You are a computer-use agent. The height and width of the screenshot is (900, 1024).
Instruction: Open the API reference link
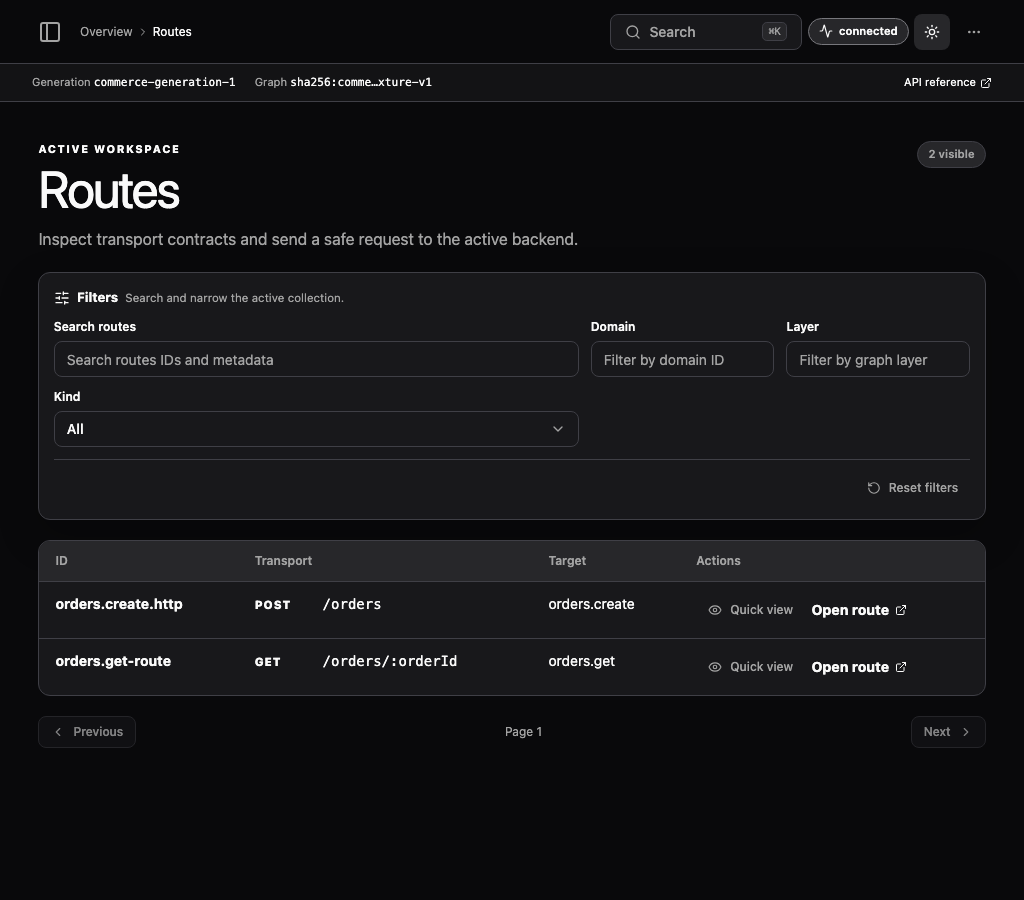click(947, 82)
